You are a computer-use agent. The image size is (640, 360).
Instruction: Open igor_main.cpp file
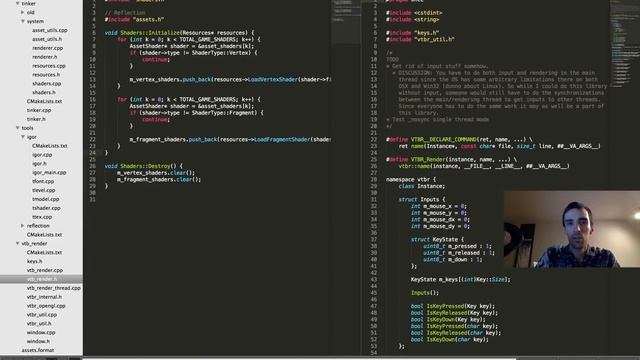click(x=49, y=173)
